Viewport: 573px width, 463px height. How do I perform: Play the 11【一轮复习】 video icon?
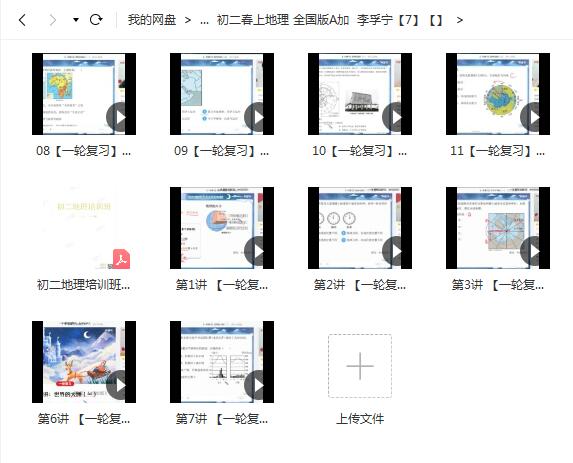534,118
